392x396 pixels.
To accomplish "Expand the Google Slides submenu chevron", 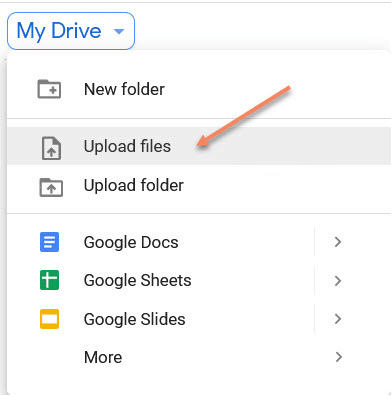I will click(338, 319).
